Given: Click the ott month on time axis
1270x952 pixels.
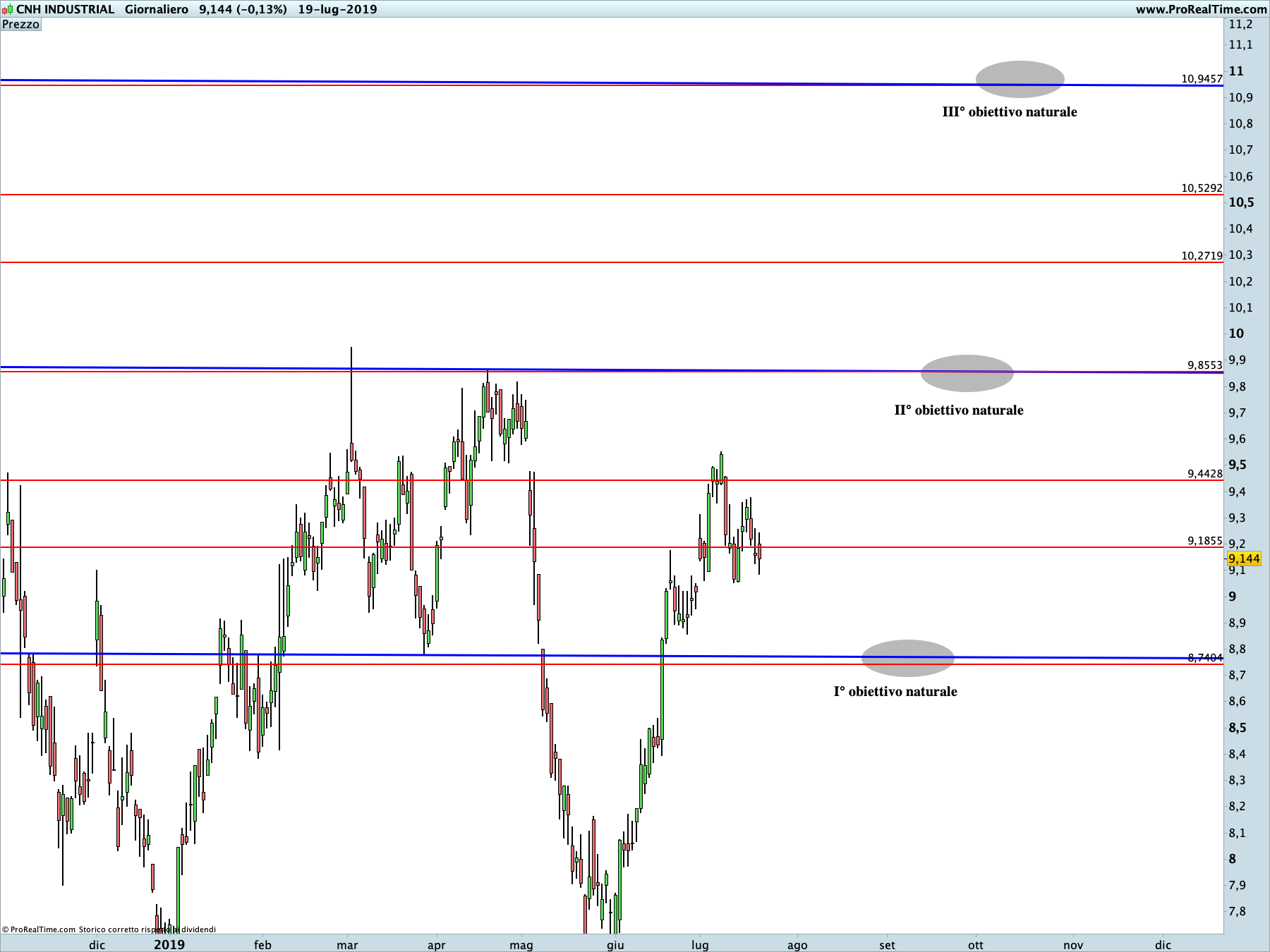Looking at the screenshot, I should click(x=976, y=945).
